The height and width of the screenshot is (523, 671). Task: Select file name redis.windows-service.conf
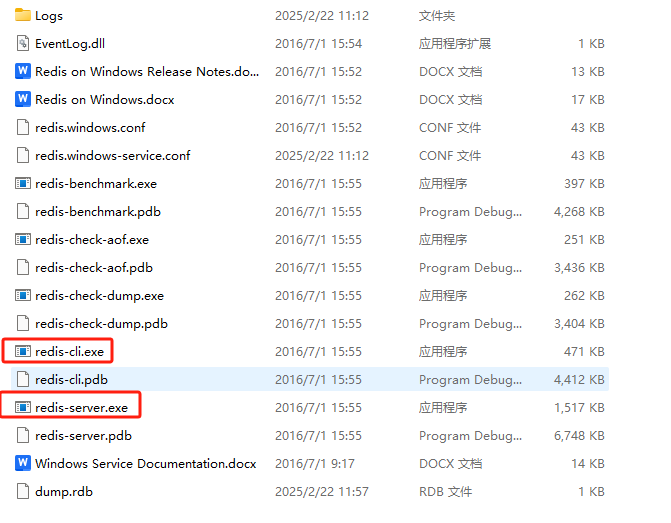(113, 156)
